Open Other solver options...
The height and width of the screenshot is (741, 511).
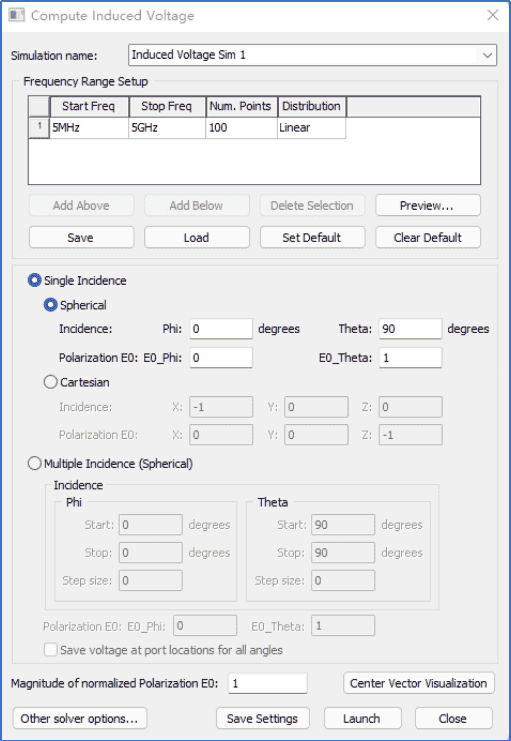[79, 718]
